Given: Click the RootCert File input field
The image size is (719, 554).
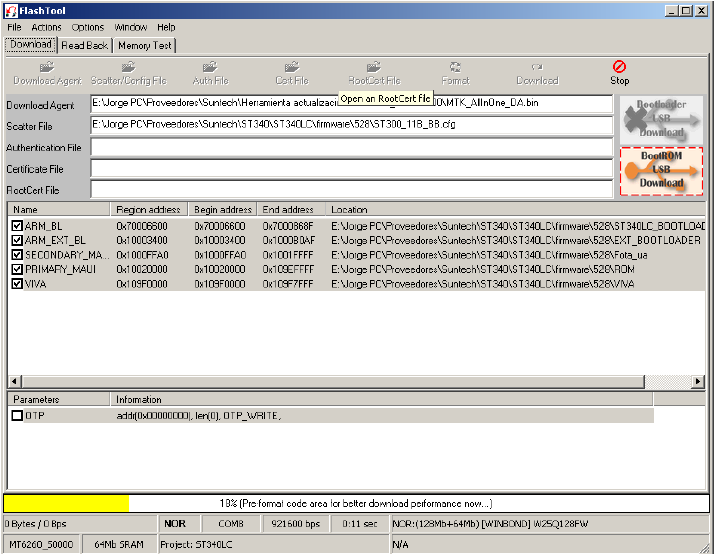Looking at the screenshot, I should pos(351,189).
